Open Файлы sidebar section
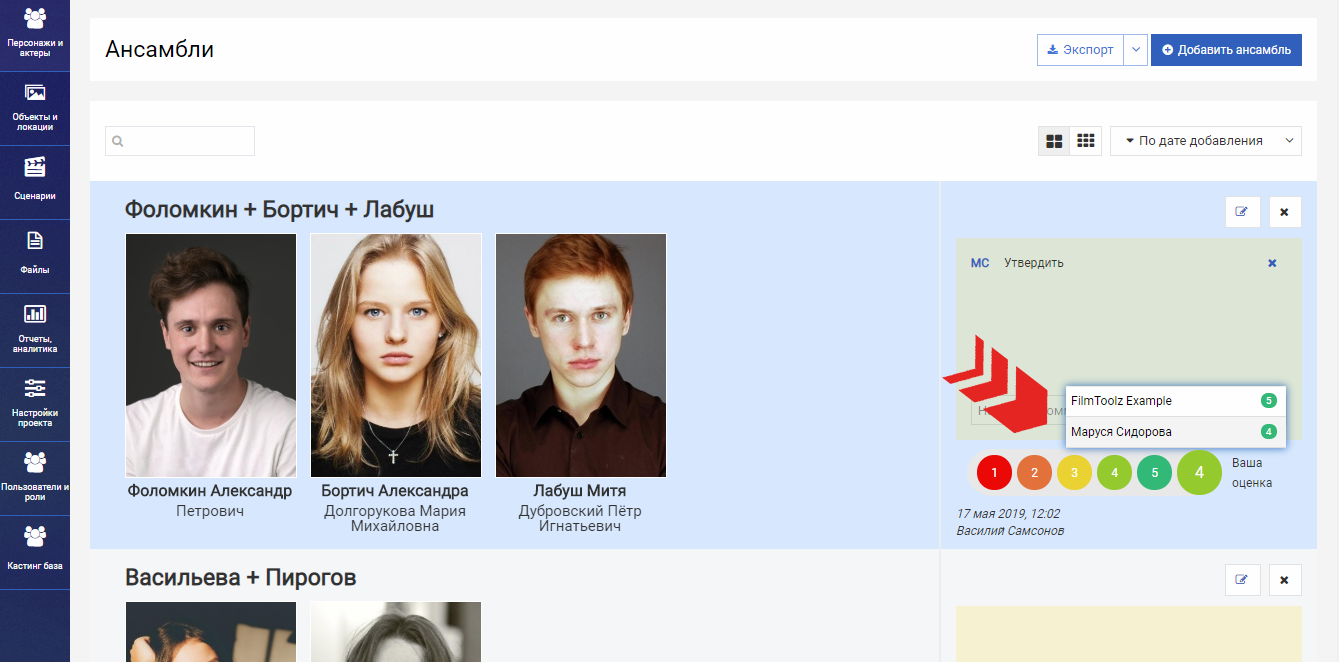The image size is (1339, 662). pos(35,257)
